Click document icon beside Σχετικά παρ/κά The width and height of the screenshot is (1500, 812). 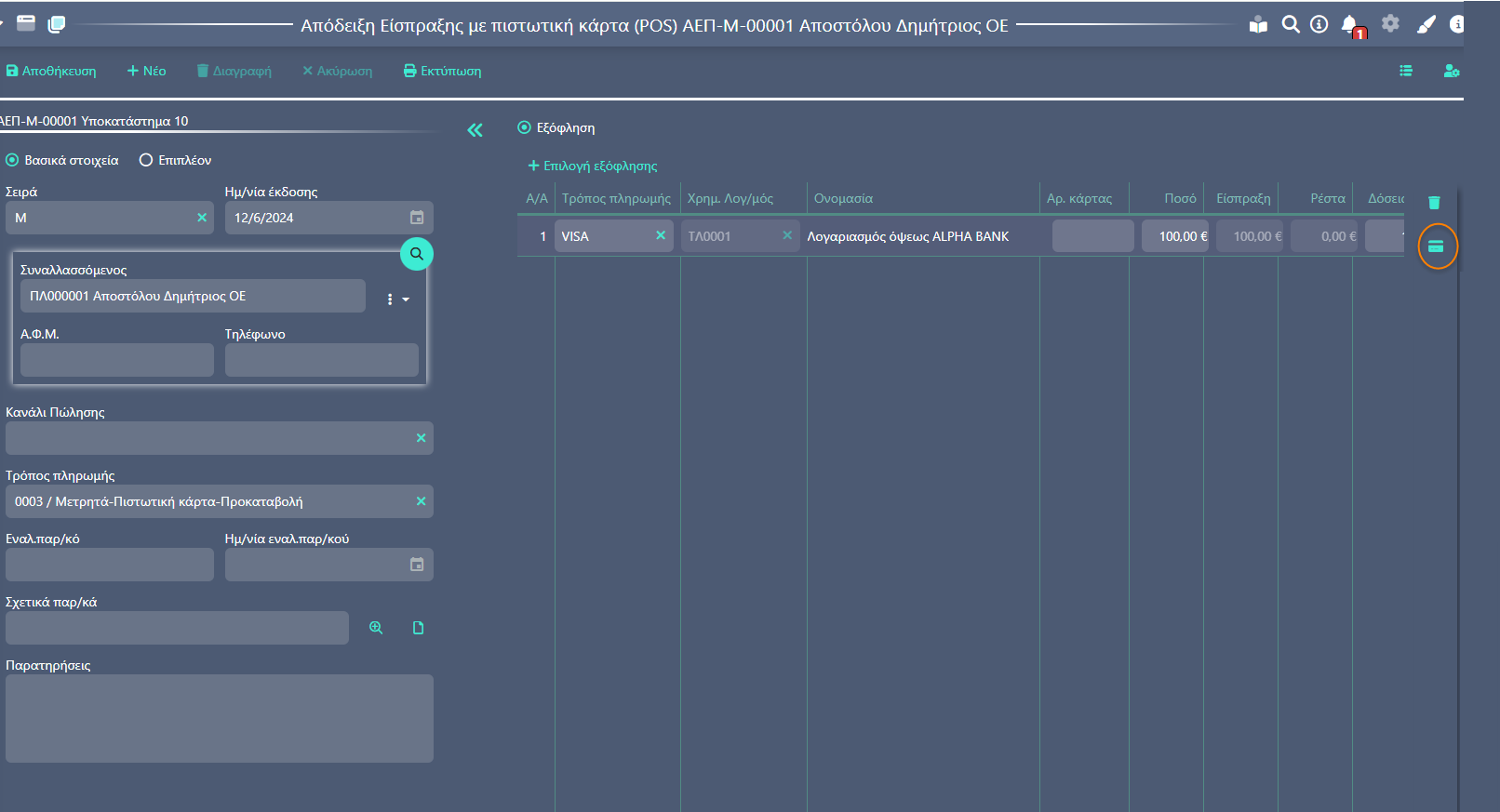pyautogui.click(x=419, y=628)
